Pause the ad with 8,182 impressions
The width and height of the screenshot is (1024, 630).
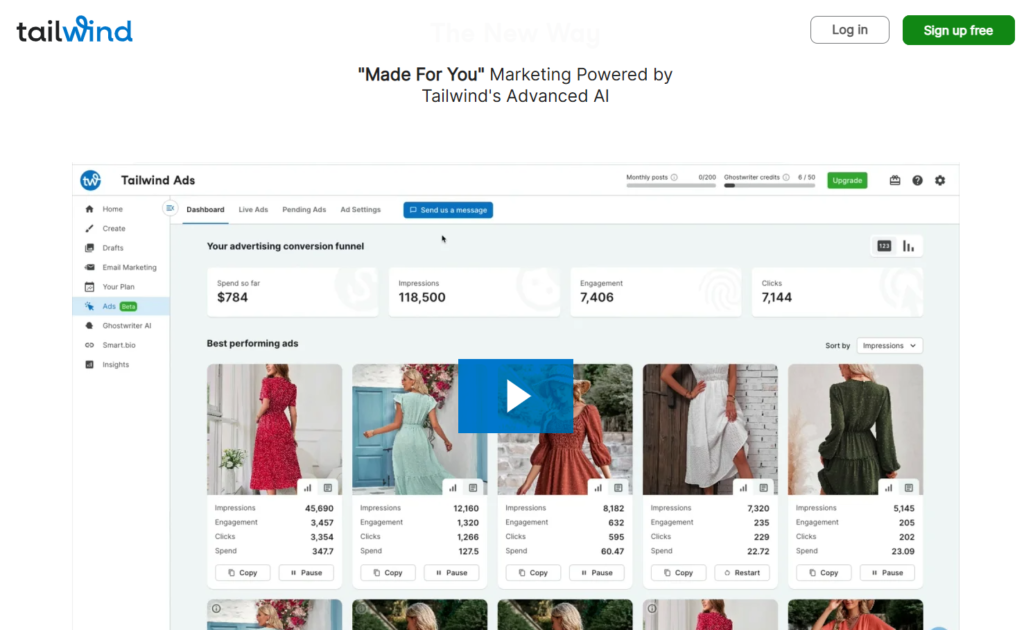point(597,573)
